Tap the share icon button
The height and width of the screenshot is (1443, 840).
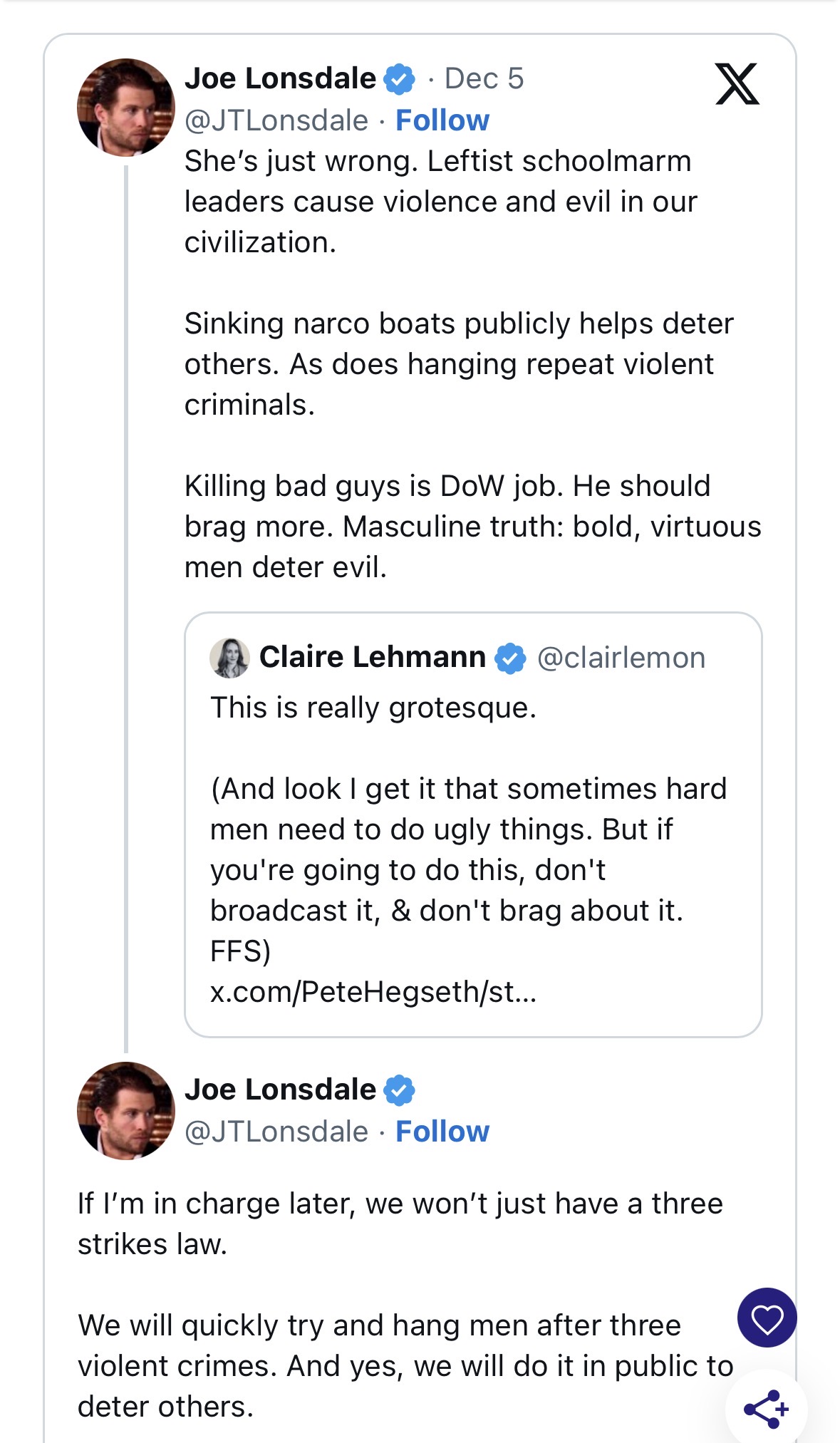click(x=767, y=1409)
